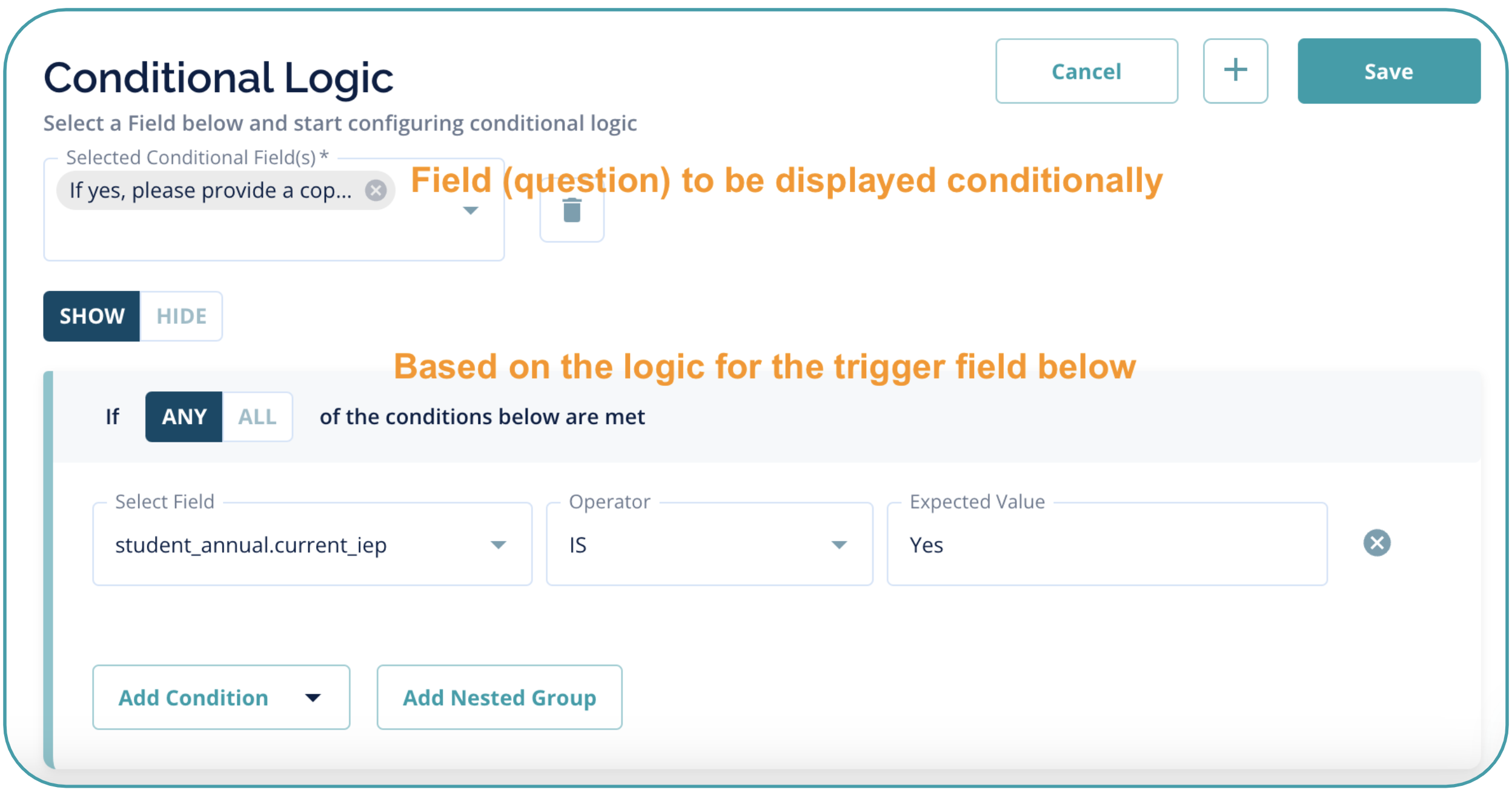The width and height of the screenshot is (1512, 801).
Task: Save the conditional logic
Action: (x=1388, y=71)
